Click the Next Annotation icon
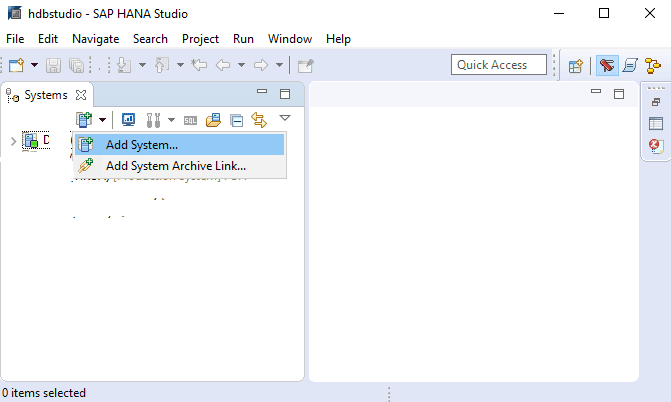The image size is (671, 402). tap(124, 66)
